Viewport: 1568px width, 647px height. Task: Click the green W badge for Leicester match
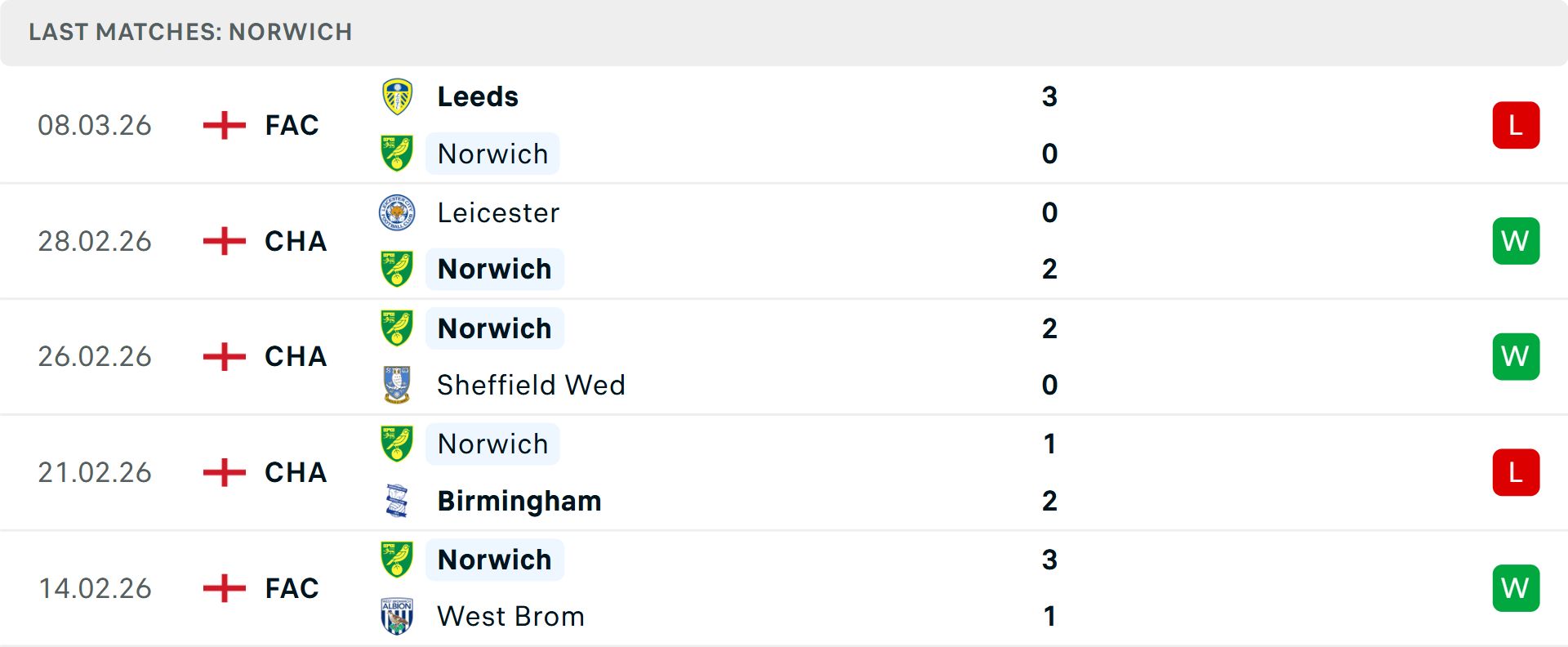(1516, 241)
